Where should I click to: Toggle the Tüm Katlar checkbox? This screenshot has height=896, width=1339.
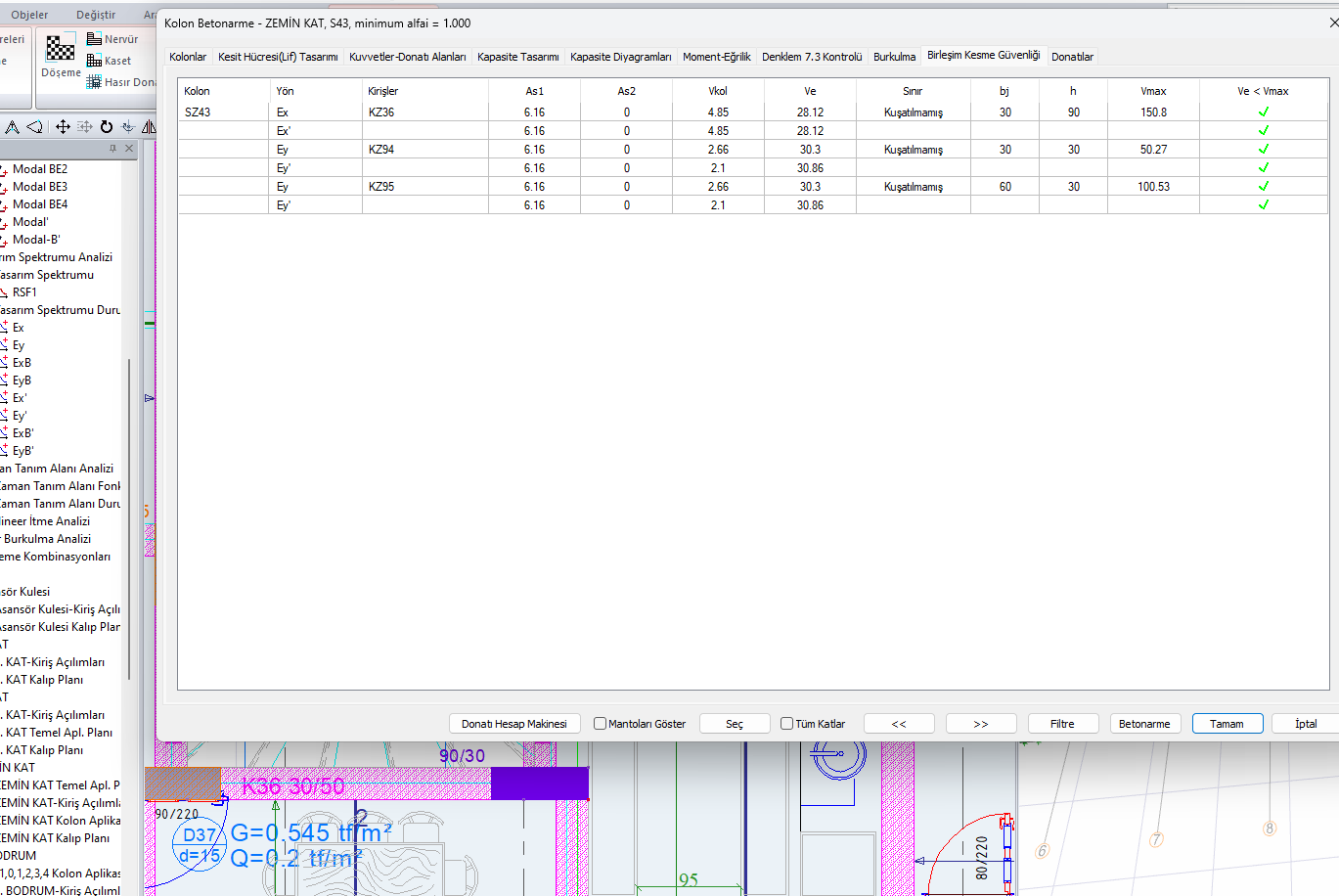786,724
